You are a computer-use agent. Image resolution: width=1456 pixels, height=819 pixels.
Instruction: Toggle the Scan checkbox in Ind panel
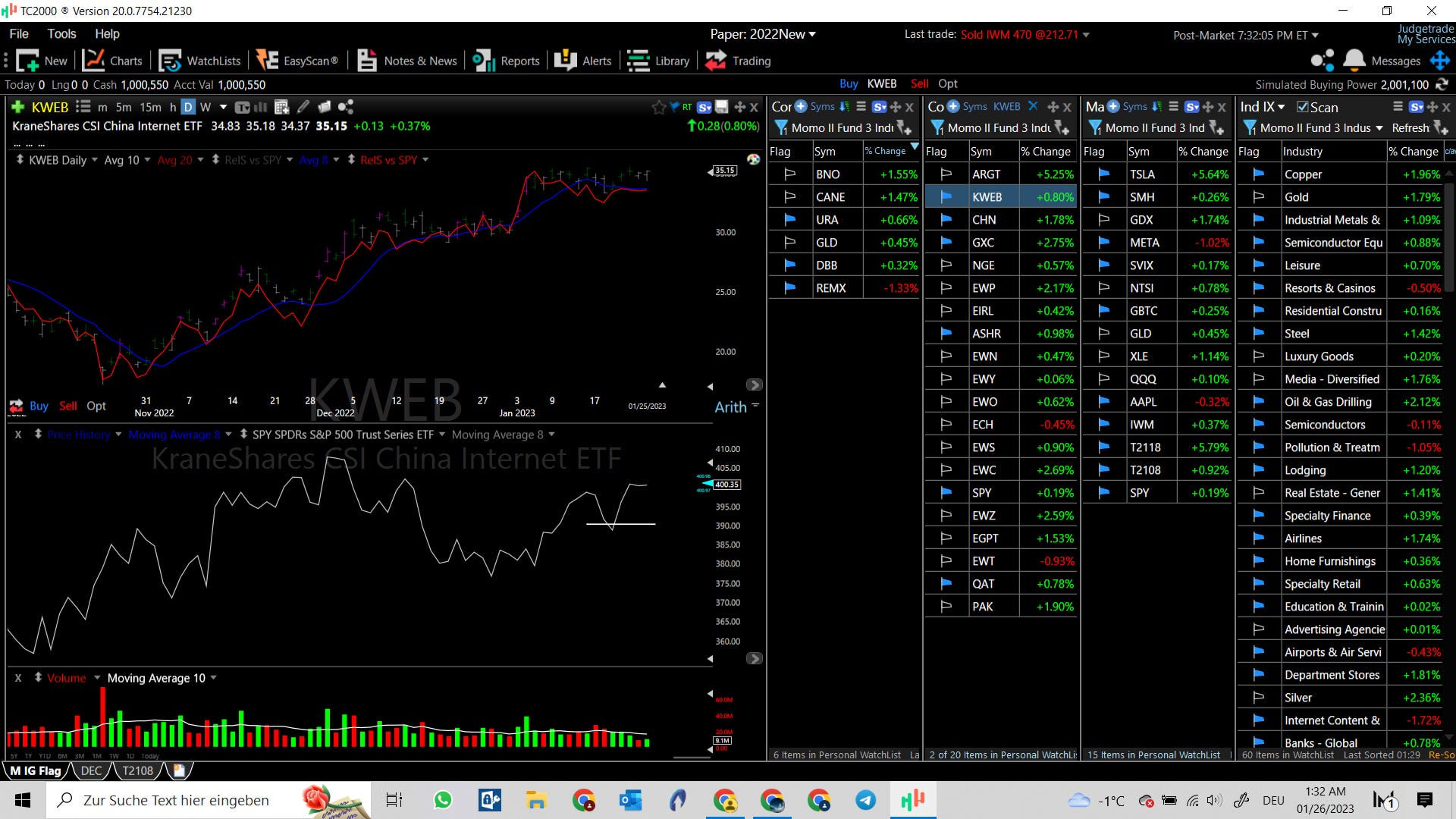tap(1303, 107)
